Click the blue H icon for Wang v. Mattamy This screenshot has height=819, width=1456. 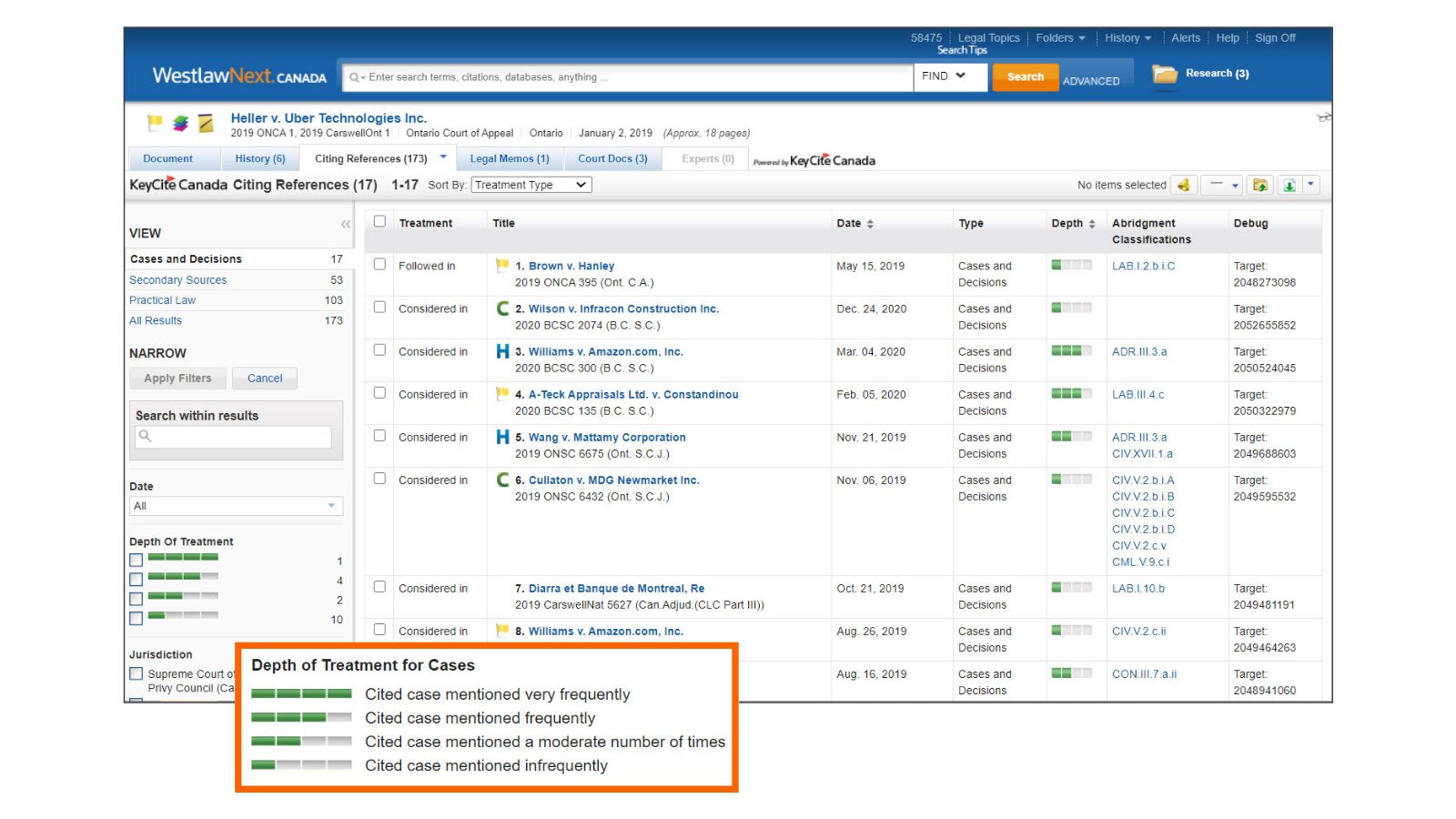point(502,437)
